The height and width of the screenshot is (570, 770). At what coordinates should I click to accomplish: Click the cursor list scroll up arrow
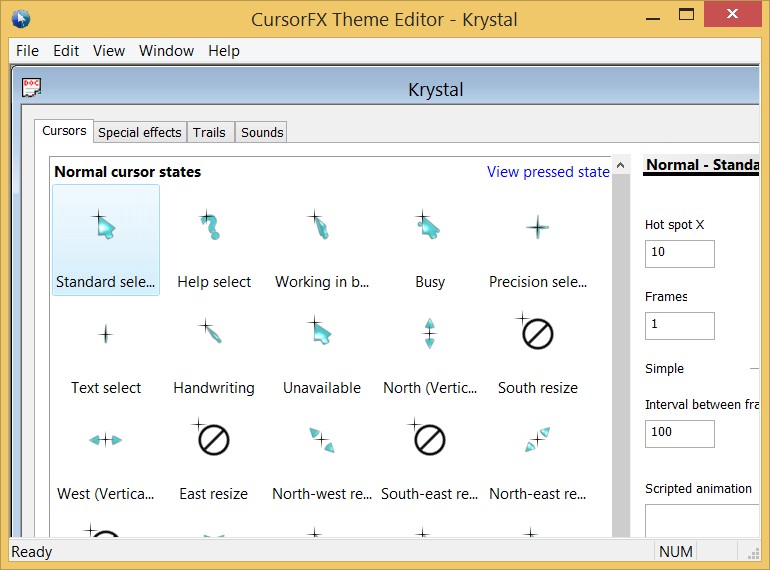coord(621,165)
